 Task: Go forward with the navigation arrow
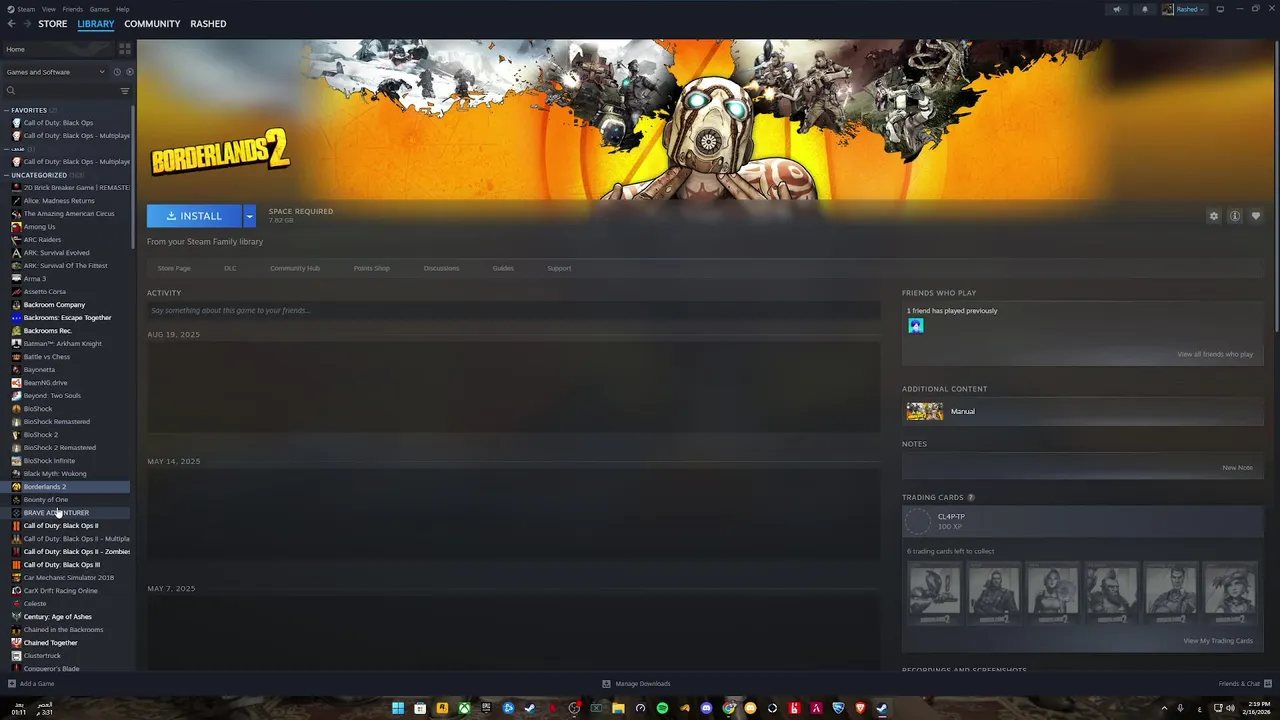26,23
